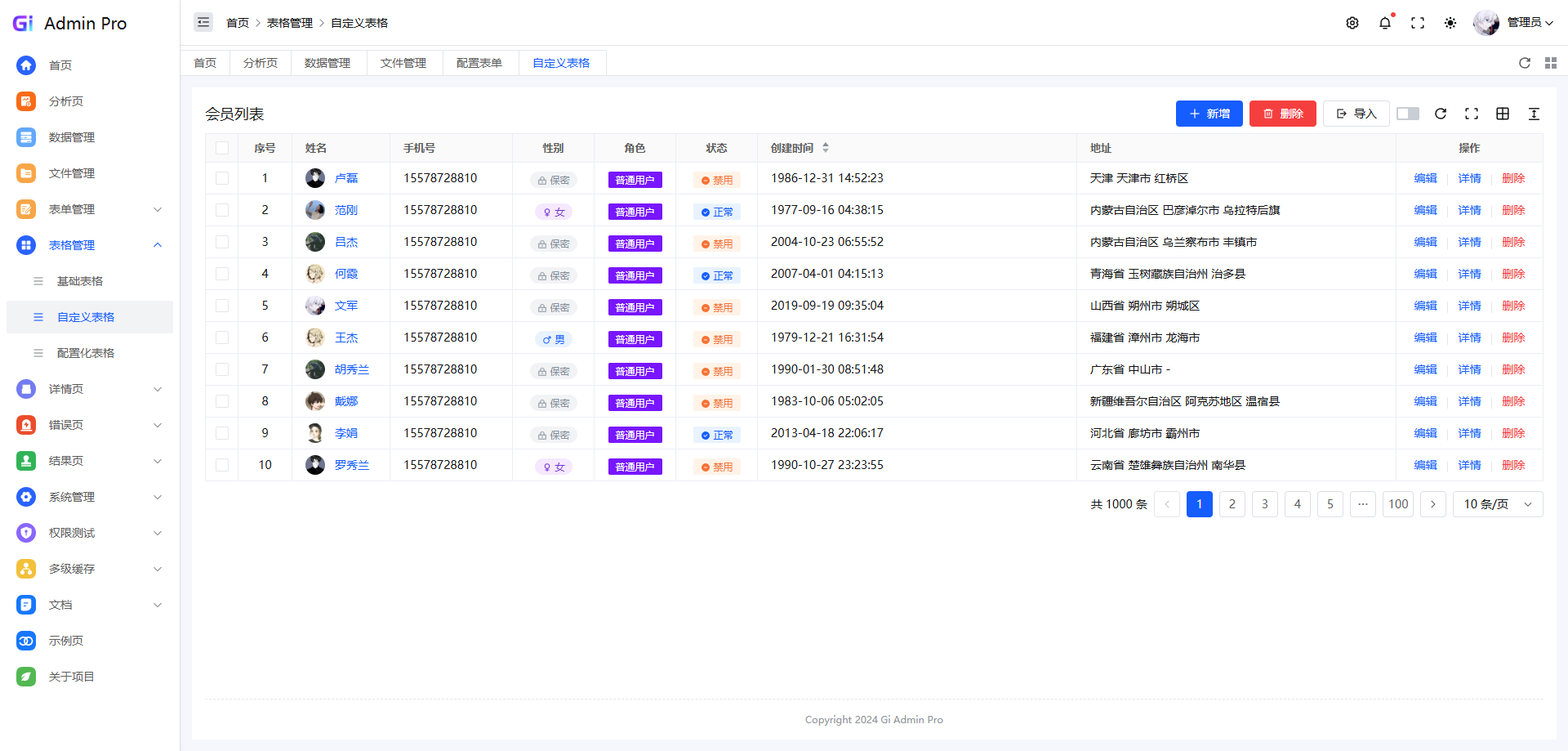This screenshot has width=1568, height=751.
Task: Enter fullscreen mode from top header
Action: pyautogui.click(x=1418, y=23)
